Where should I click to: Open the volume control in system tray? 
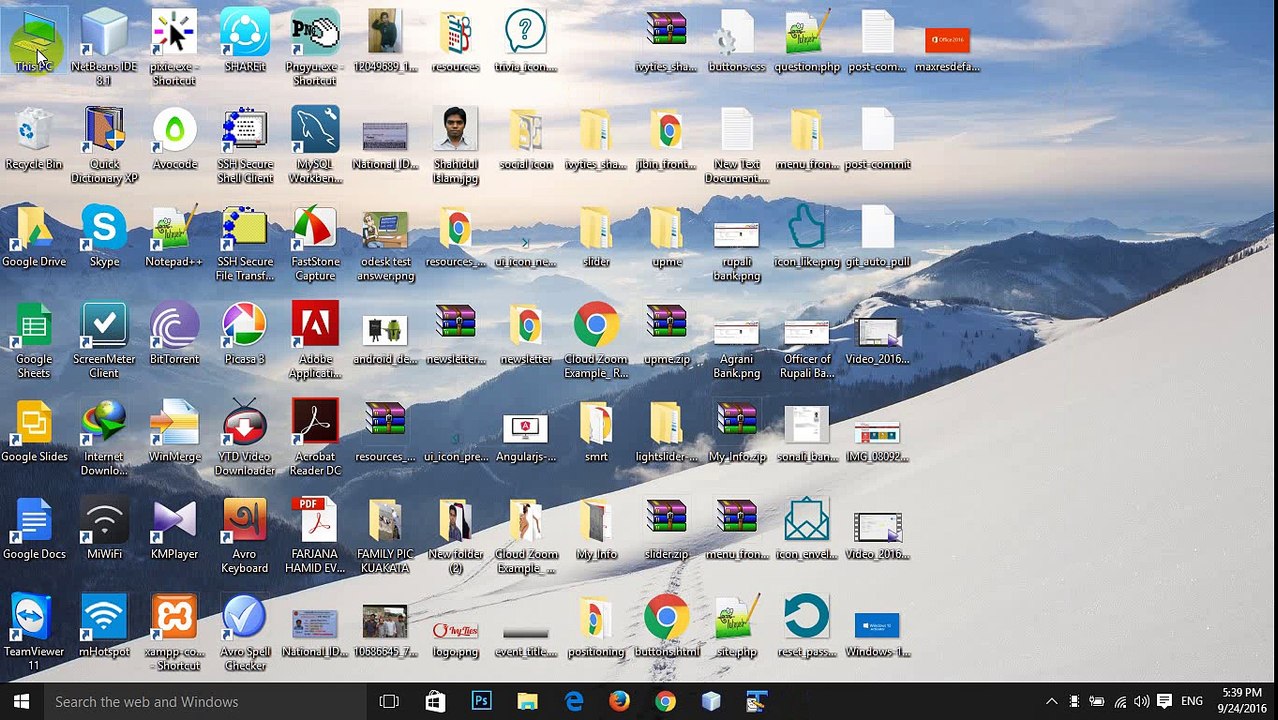pyautogui.click(x=1141, y=702)
